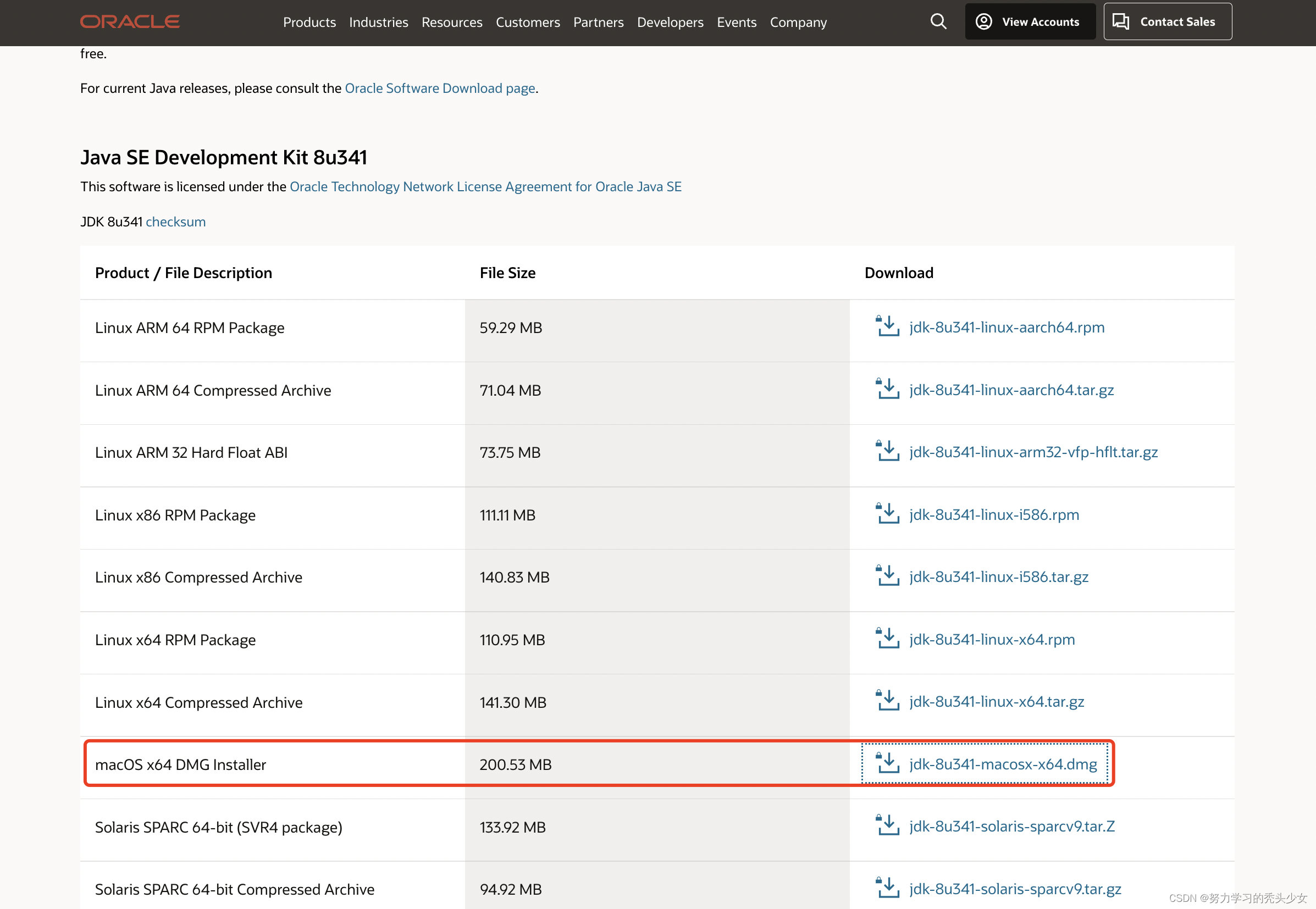Click the Oracle logo

(x=130, y=21)
